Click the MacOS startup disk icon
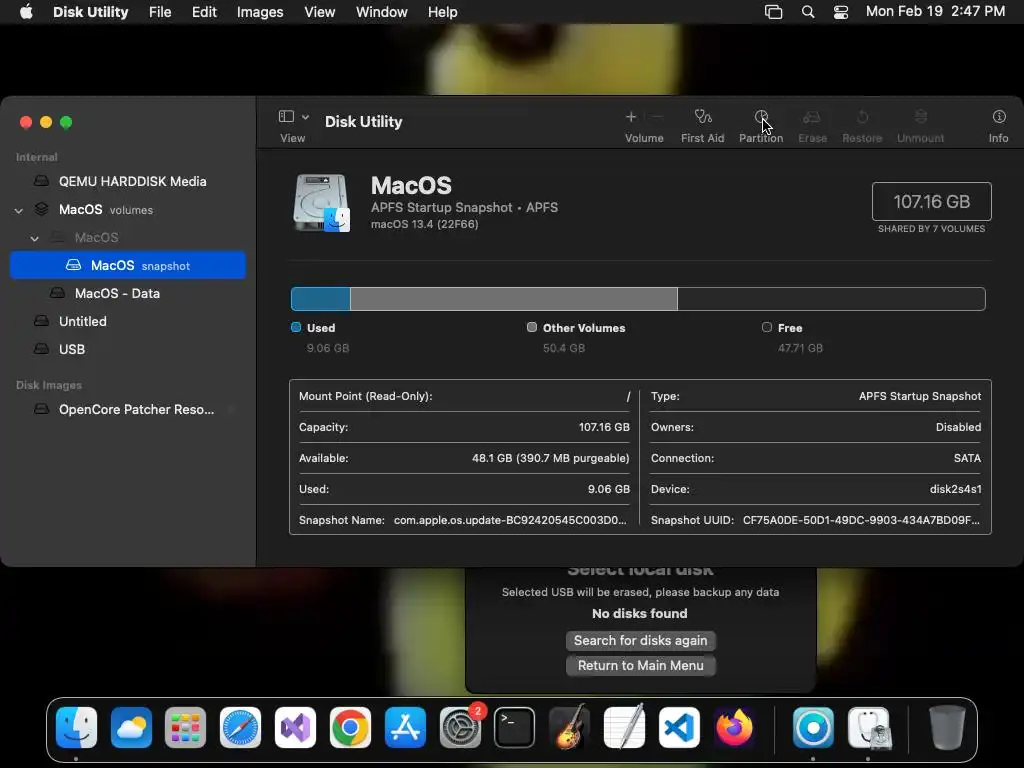The height and width of the screenshot is (768, 1024). (x=321, y=202)
